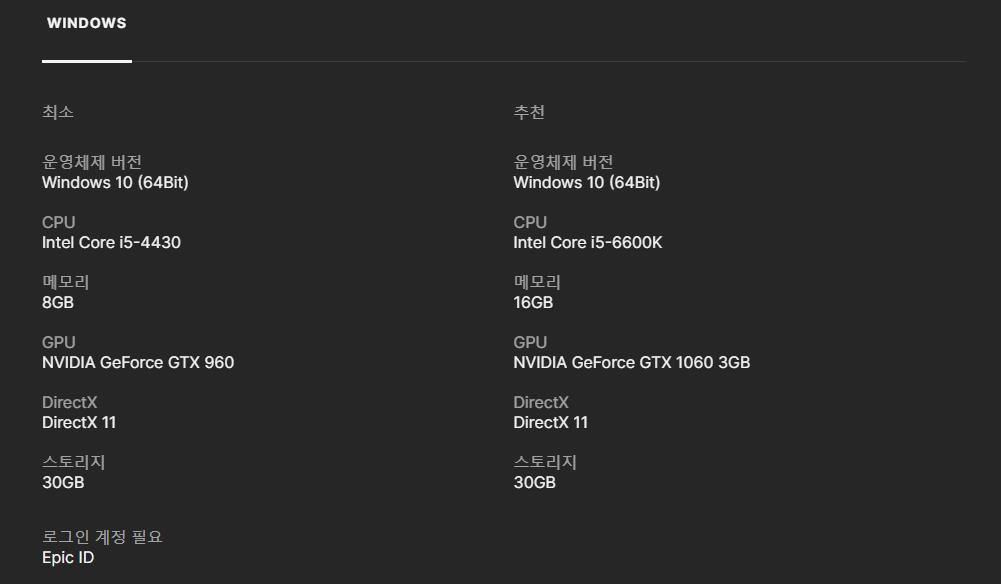
Task: Click the 스토리지 label in 추천 column
Action: click(545, 462)
